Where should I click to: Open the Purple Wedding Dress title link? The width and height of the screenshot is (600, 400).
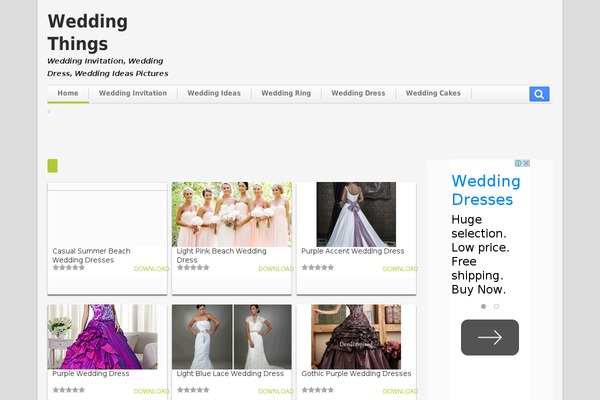tap(91, 374)
